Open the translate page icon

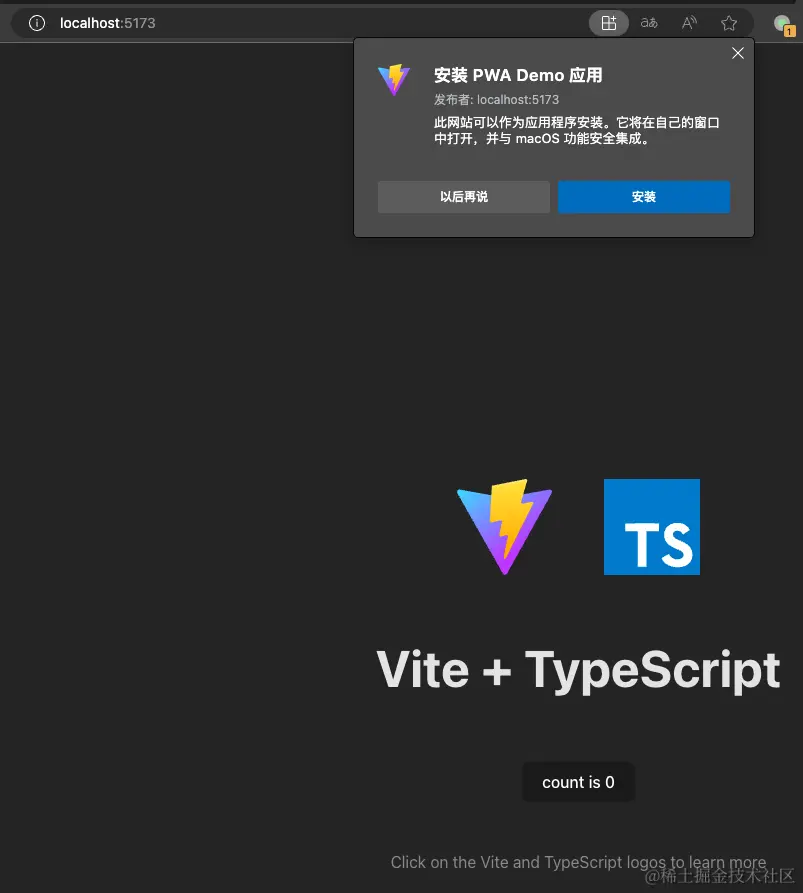tap(649, 23)
